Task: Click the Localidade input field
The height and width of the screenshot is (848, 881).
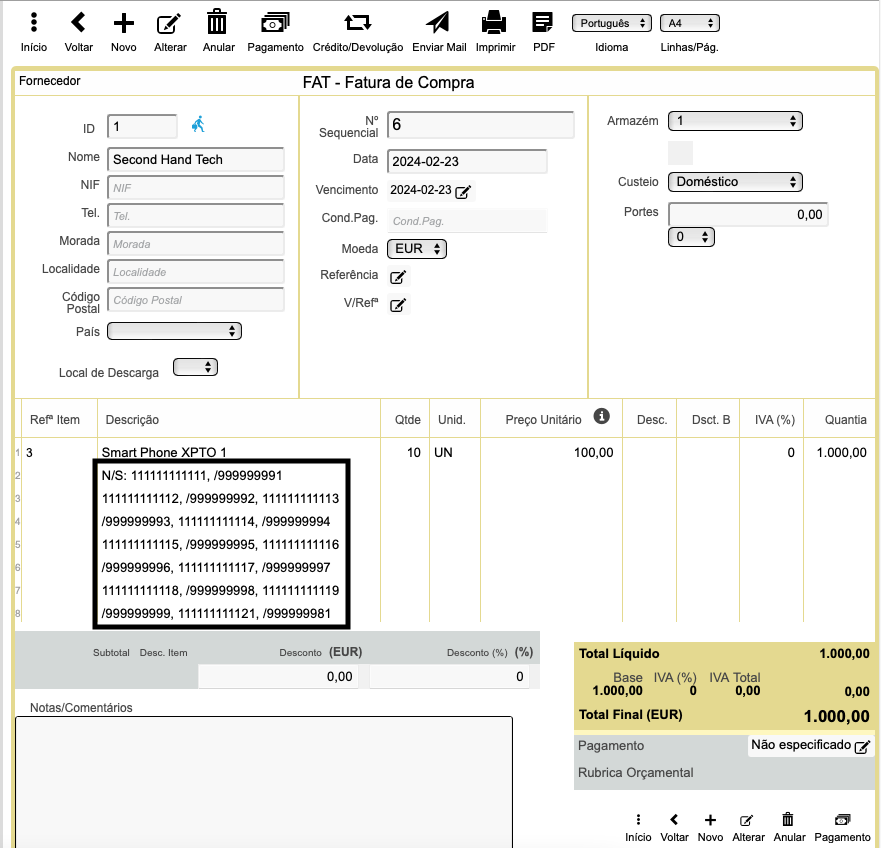Action: [x=196, y=272]
